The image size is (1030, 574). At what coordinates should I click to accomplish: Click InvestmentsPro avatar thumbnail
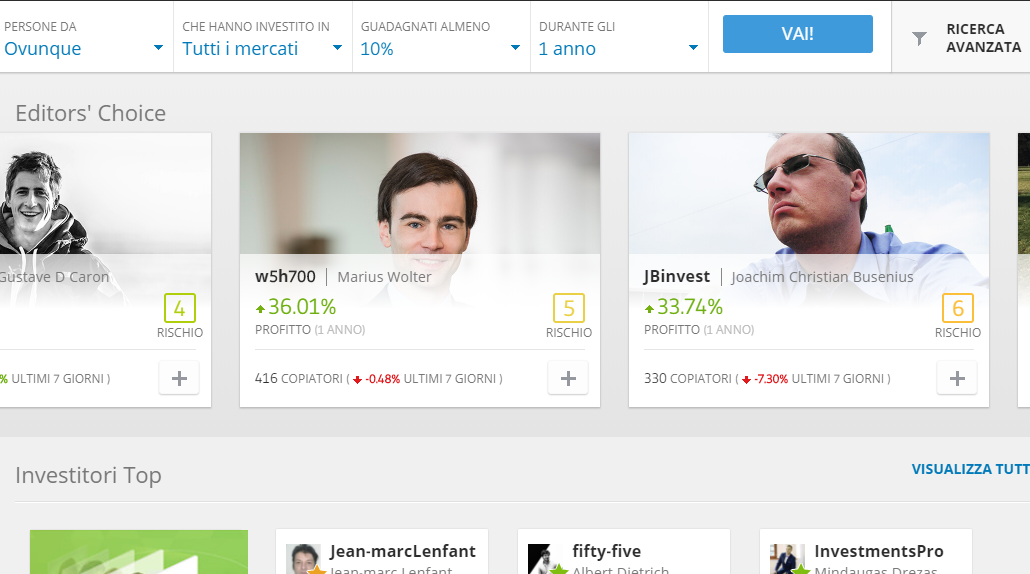(788, 559)
